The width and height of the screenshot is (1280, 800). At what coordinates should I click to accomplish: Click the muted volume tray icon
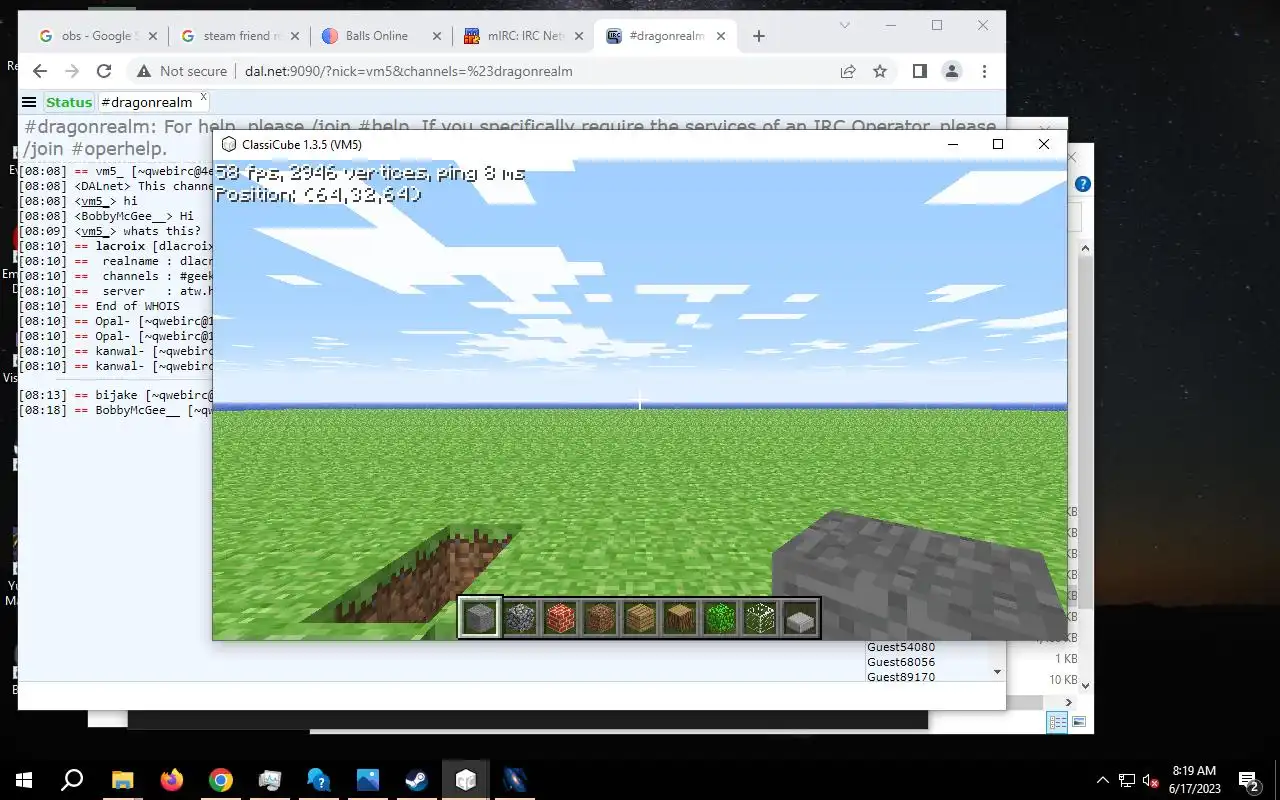(1151, 780)
